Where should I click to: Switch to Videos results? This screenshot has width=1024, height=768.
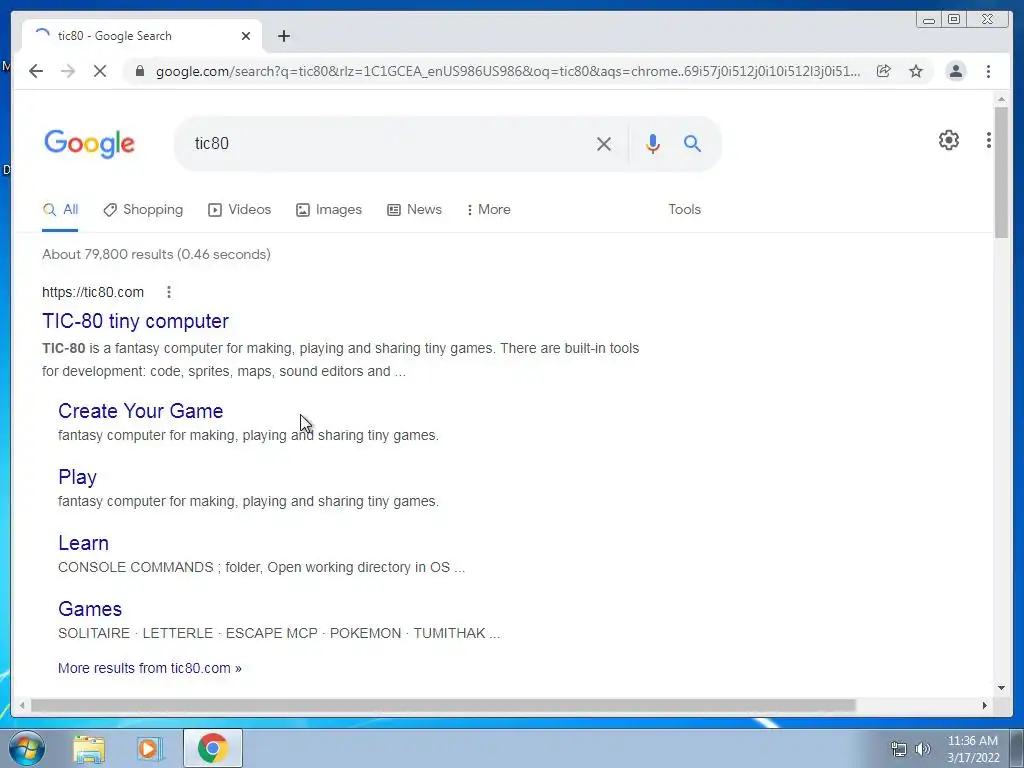pyautogui.click(x=239, y=210)
